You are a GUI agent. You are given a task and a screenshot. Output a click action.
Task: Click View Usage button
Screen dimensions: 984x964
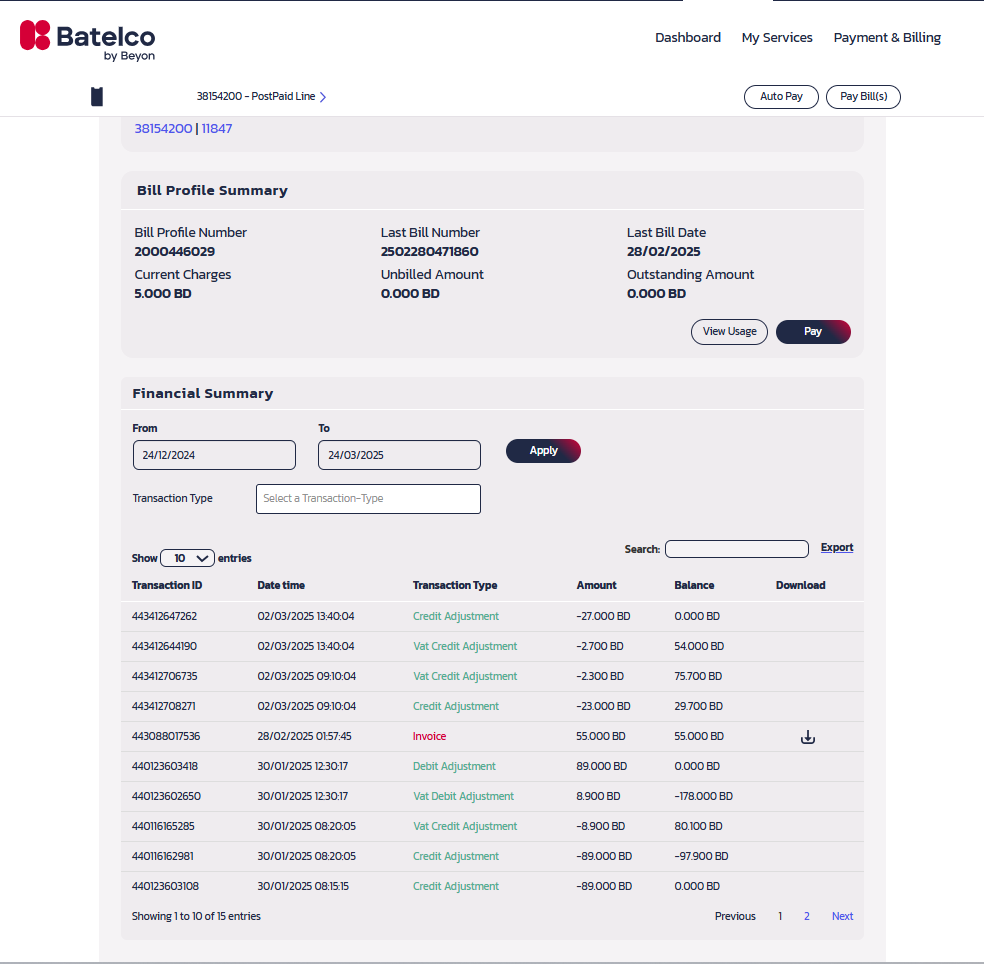[729, 332]
